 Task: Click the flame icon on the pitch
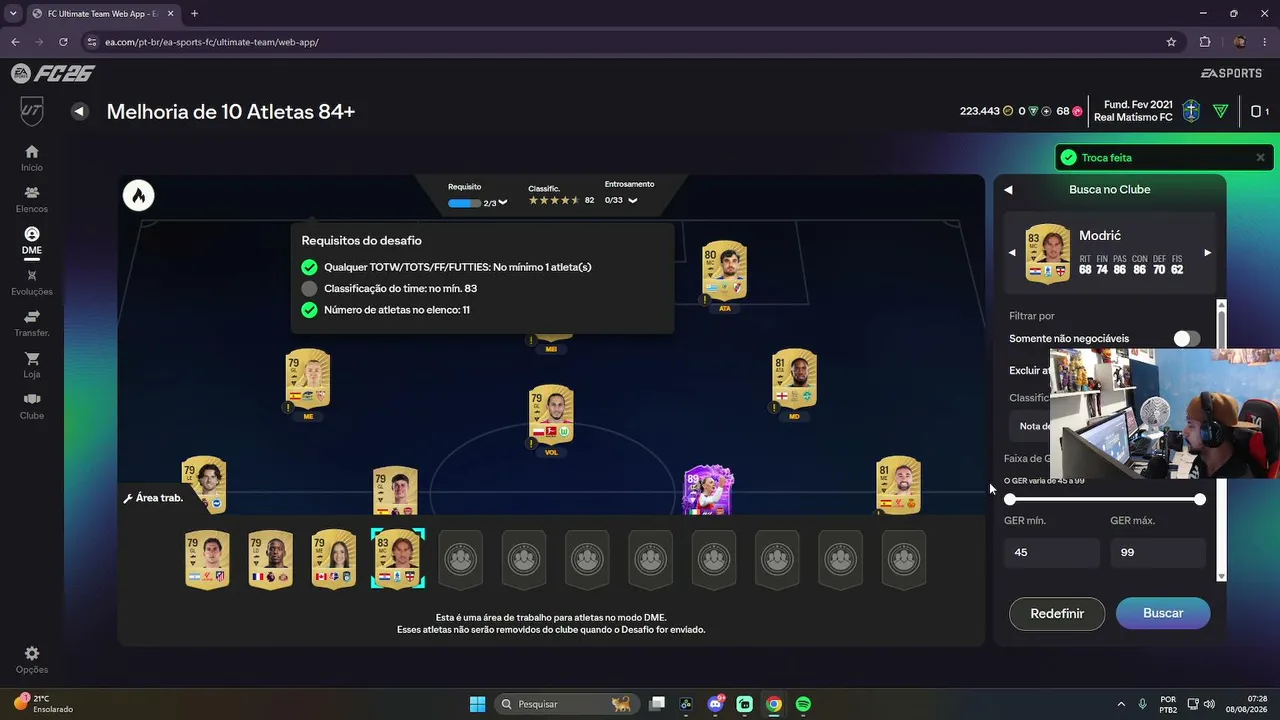click(139, 195)
